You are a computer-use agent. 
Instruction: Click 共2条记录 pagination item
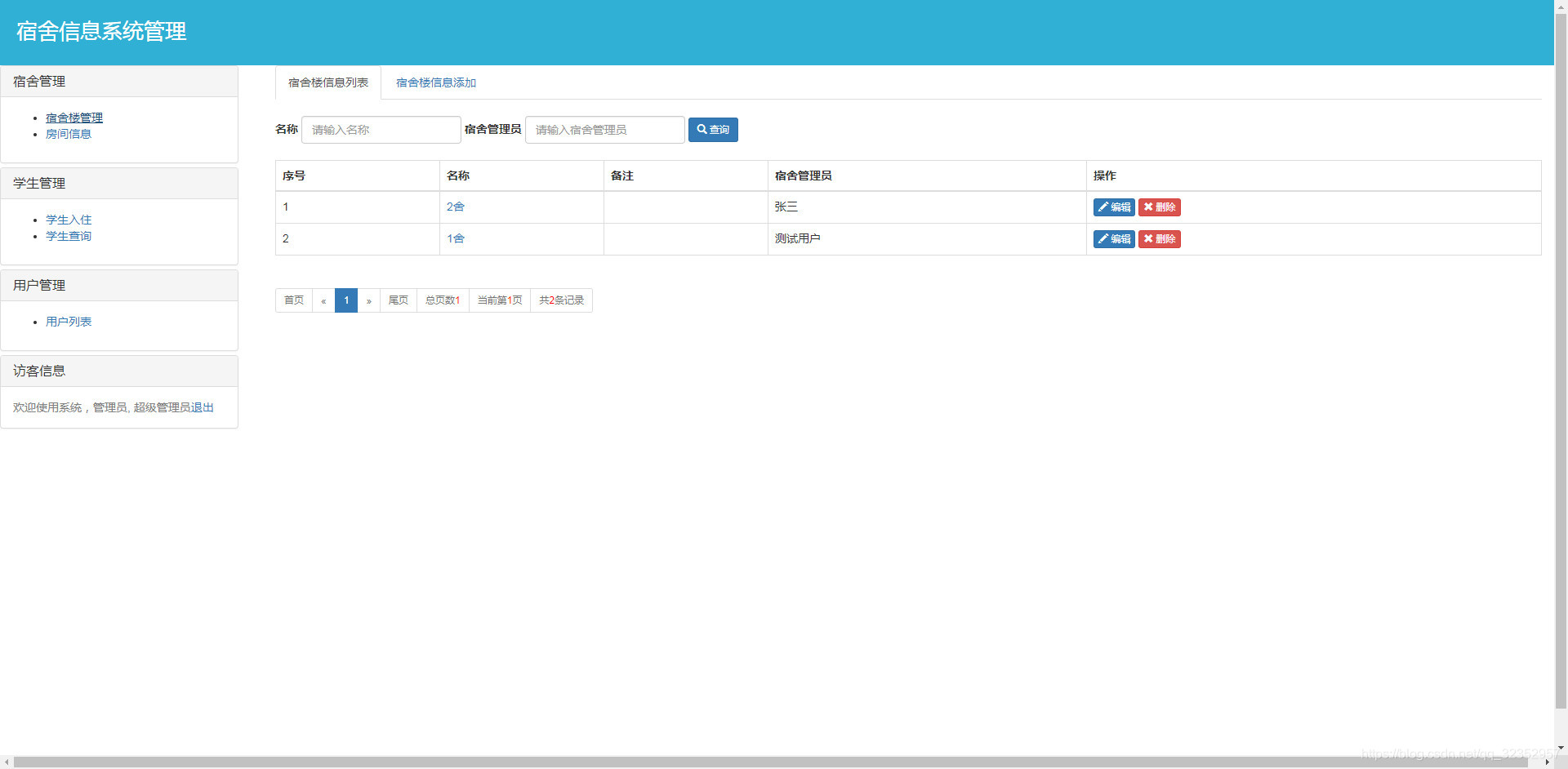[562, 300]
